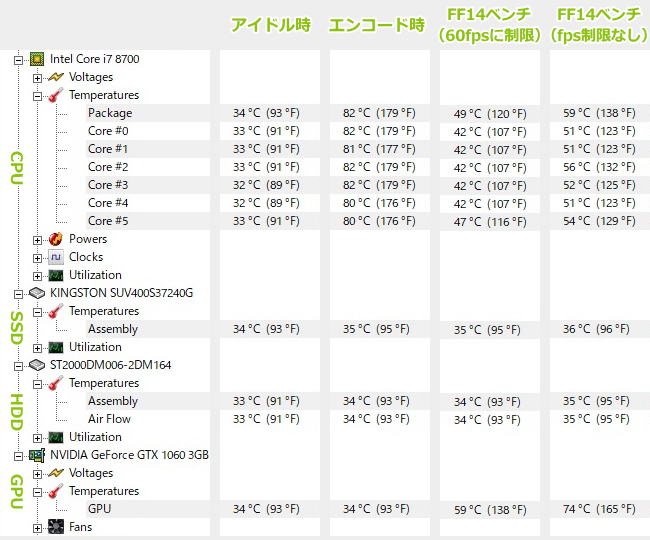Click the GPU Temperatures thermometer icon under NVIDIA
The width and height of the screenshot is (650, 540).
[x=56, y=492]
